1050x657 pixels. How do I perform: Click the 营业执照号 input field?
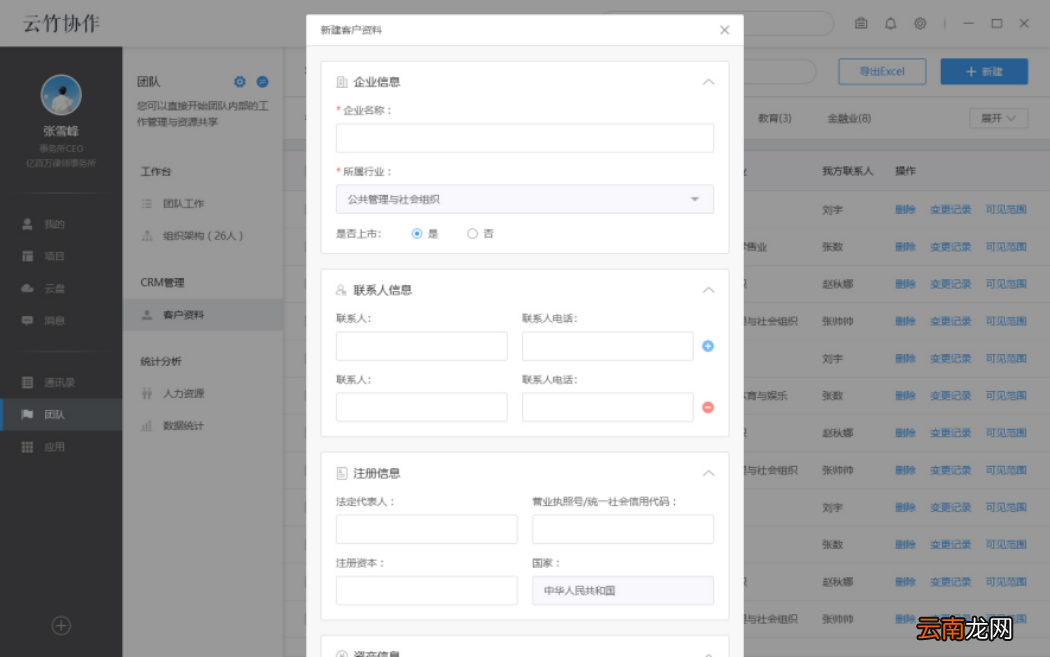(623, 529)
